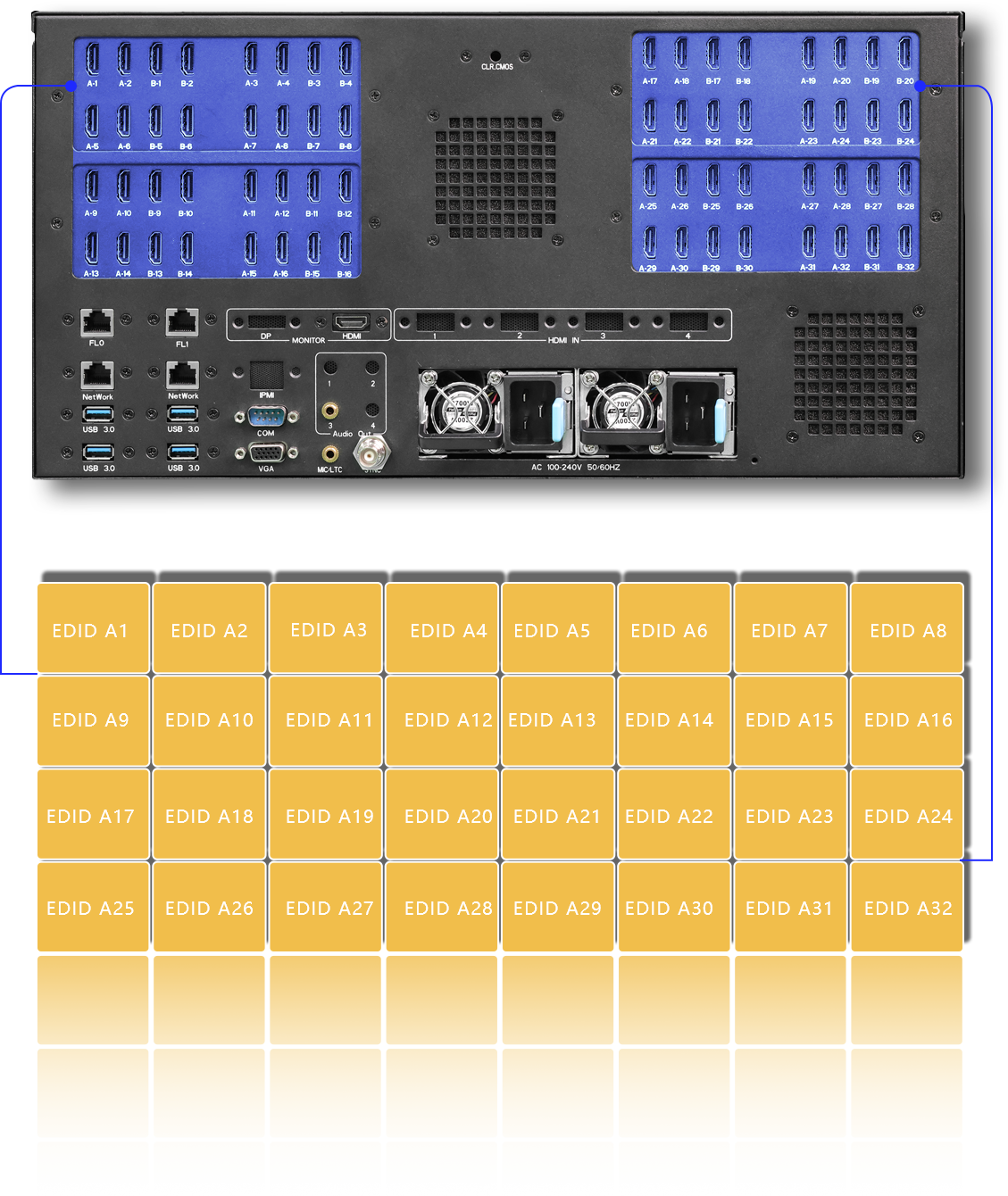The width and height of the screenshot is (1008, 1196).
Task: Click the central square ventilation grille
Action: click(495, 178)
